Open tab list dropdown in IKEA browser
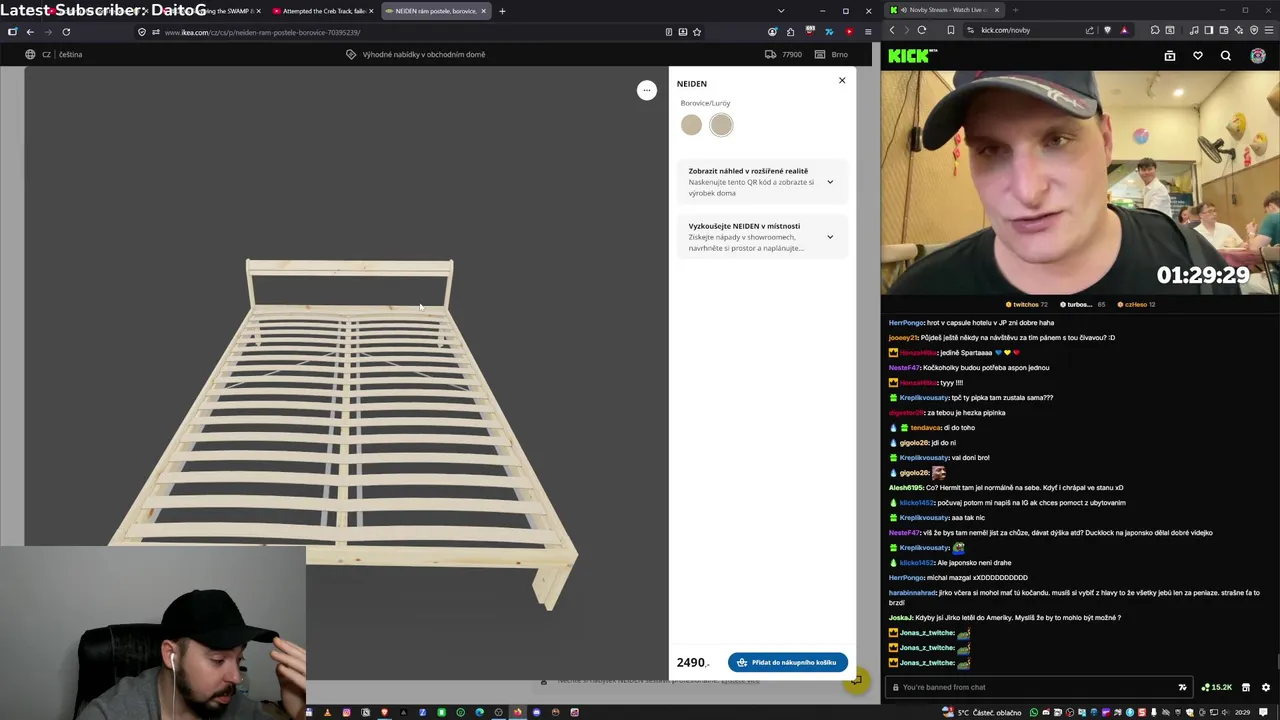 click(x=781, y=11)
